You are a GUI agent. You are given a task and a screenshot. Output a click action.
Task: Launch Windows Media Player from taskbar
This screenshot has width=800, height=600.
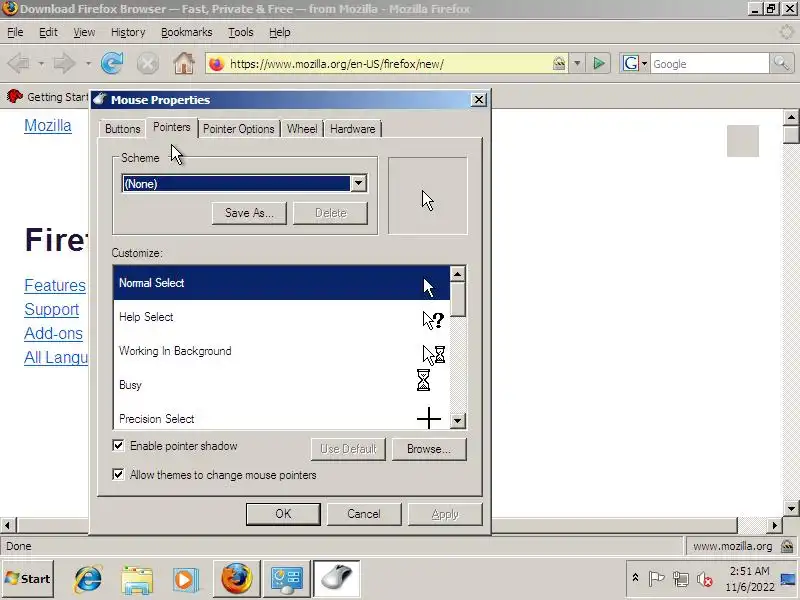tap(185, 579)
